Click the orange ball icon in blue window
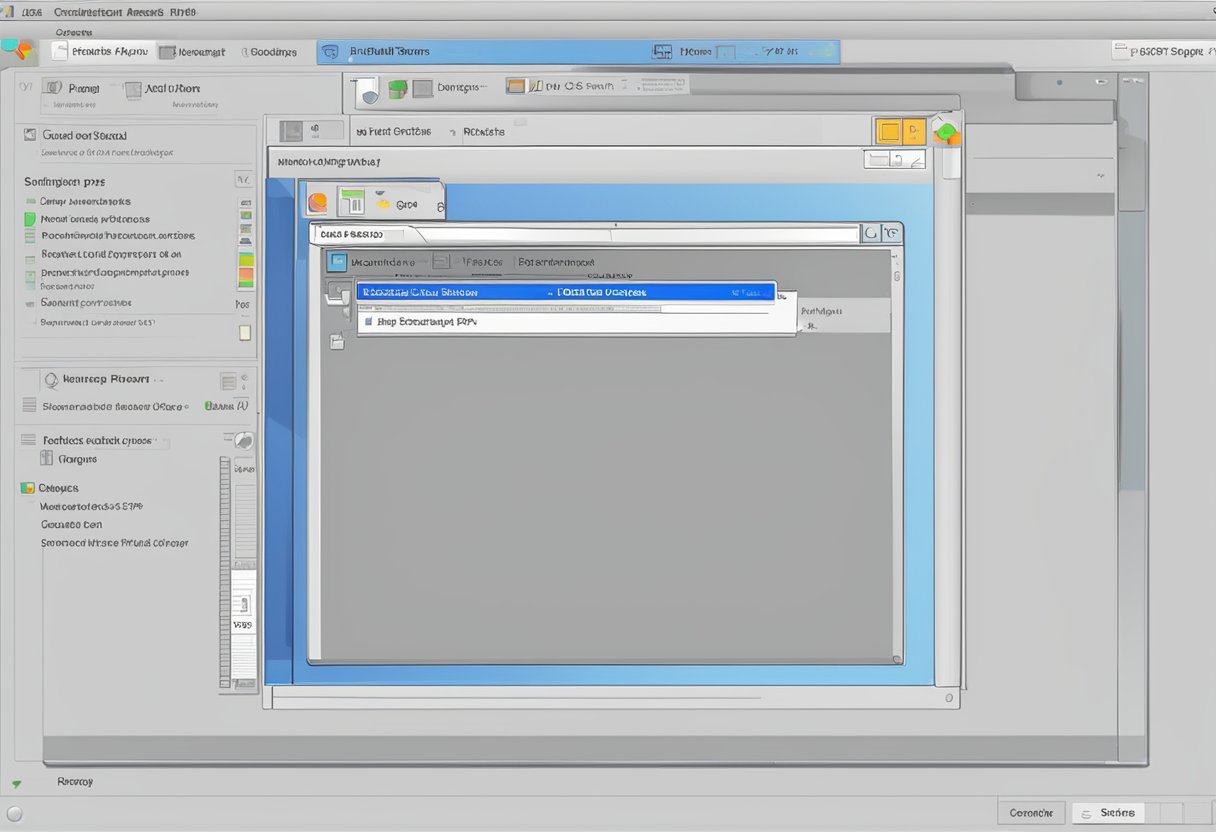Image resolution: width=1216 pixels, height=832 pixels. pos(317,202)
